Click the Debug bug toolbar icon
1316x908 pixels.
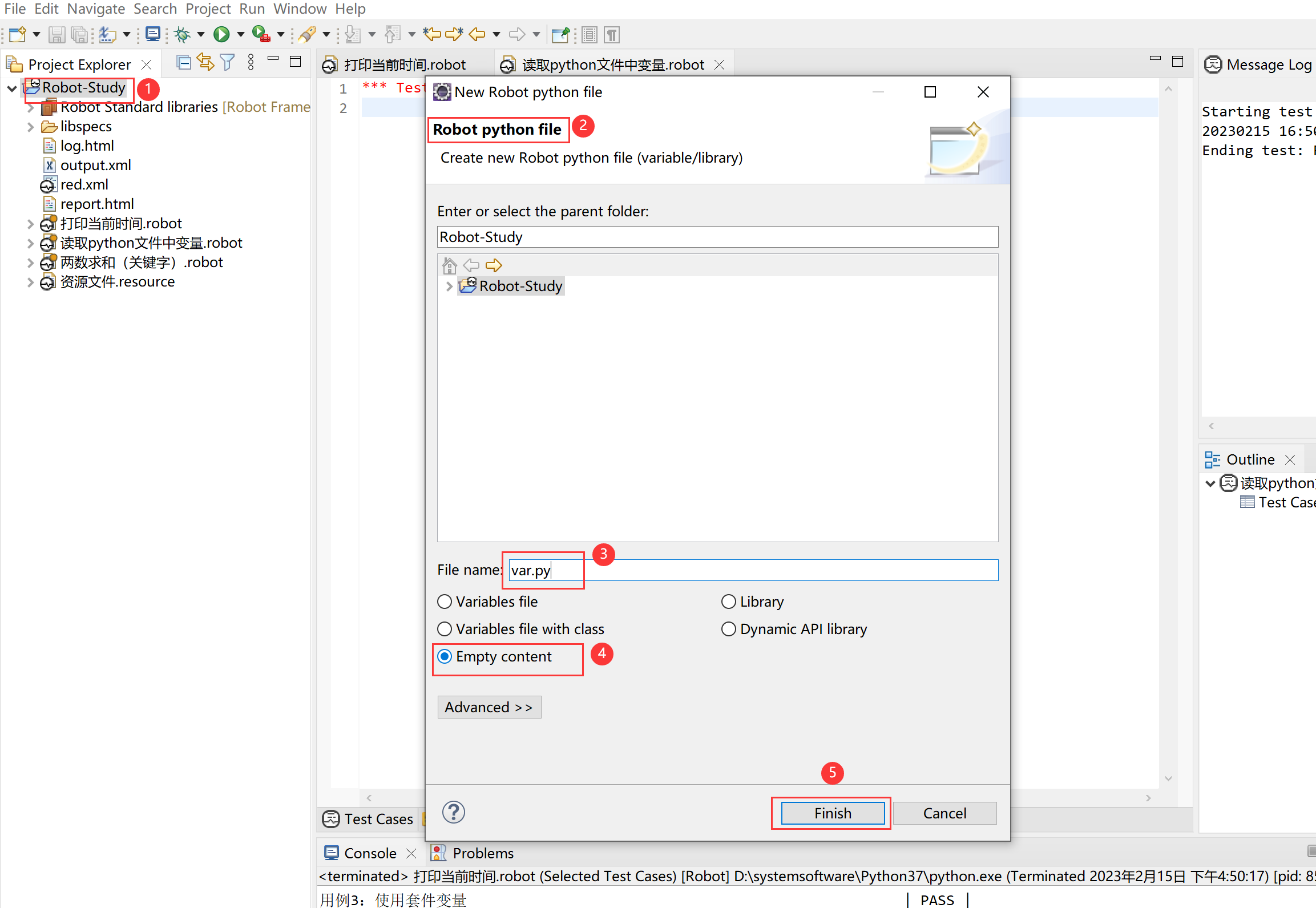(182, 35)
